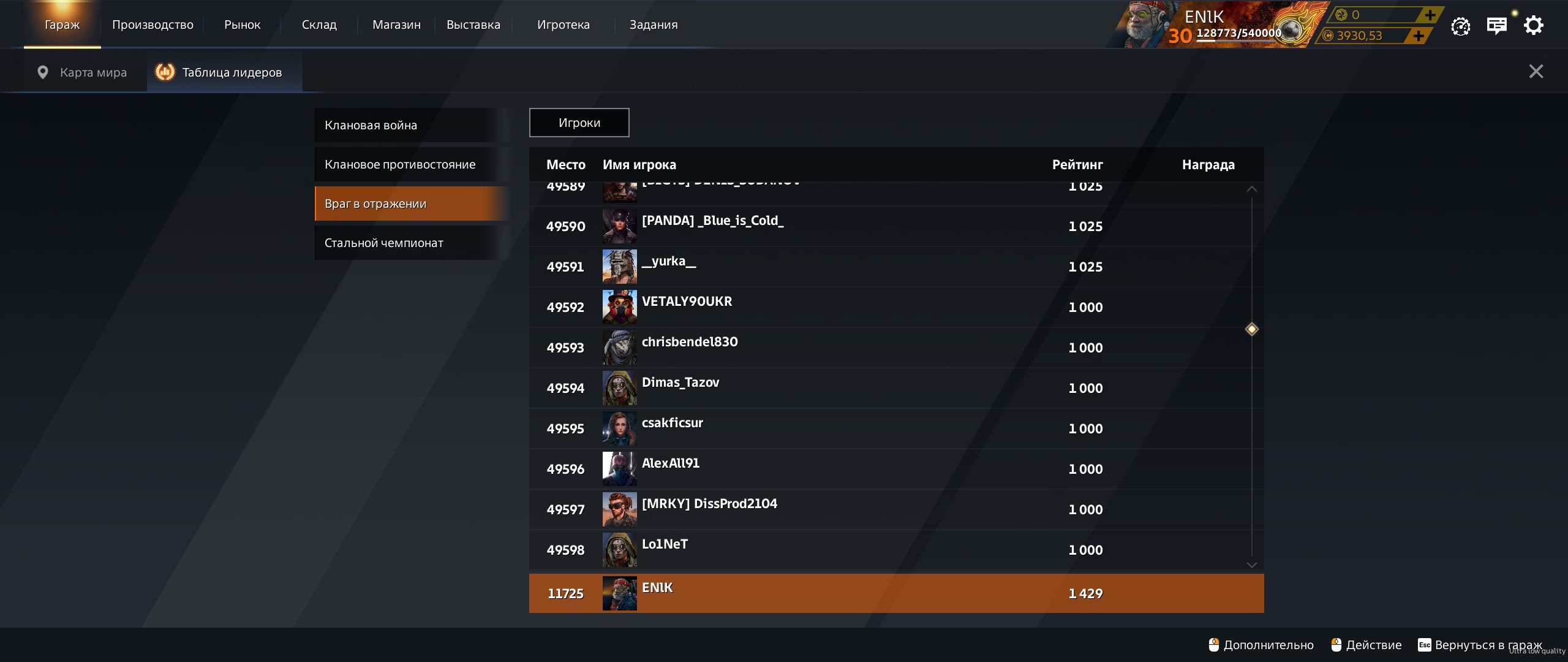Open the settings gear icon
Image resolution: width=1568 pixels, height=662 pixels.
click(x=1534, y=26)
